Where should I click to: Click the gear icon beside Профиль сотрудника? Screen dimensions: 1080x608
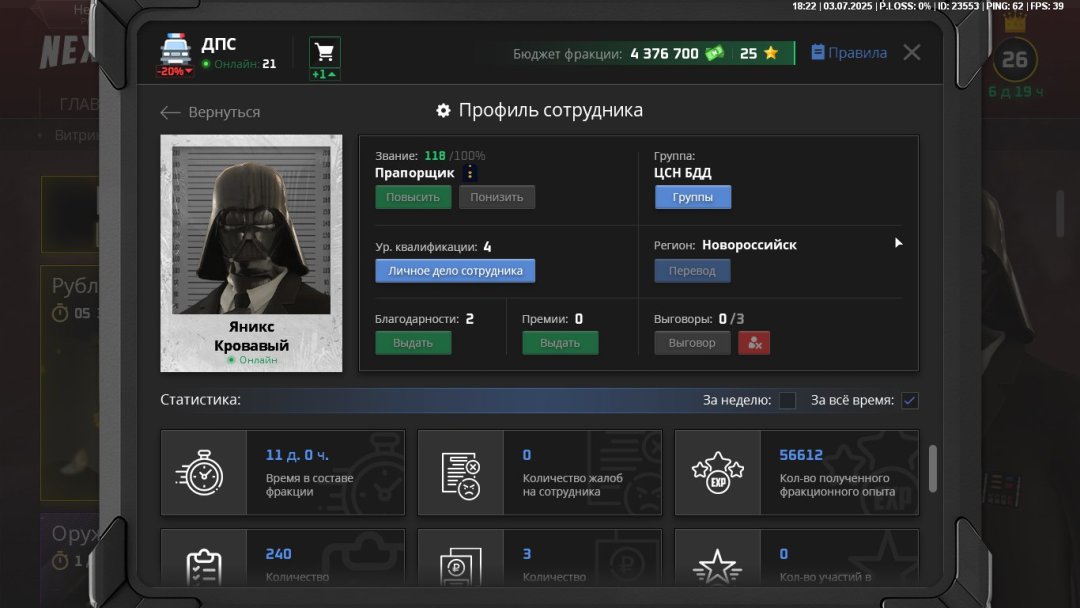click(x=444, y=110)
